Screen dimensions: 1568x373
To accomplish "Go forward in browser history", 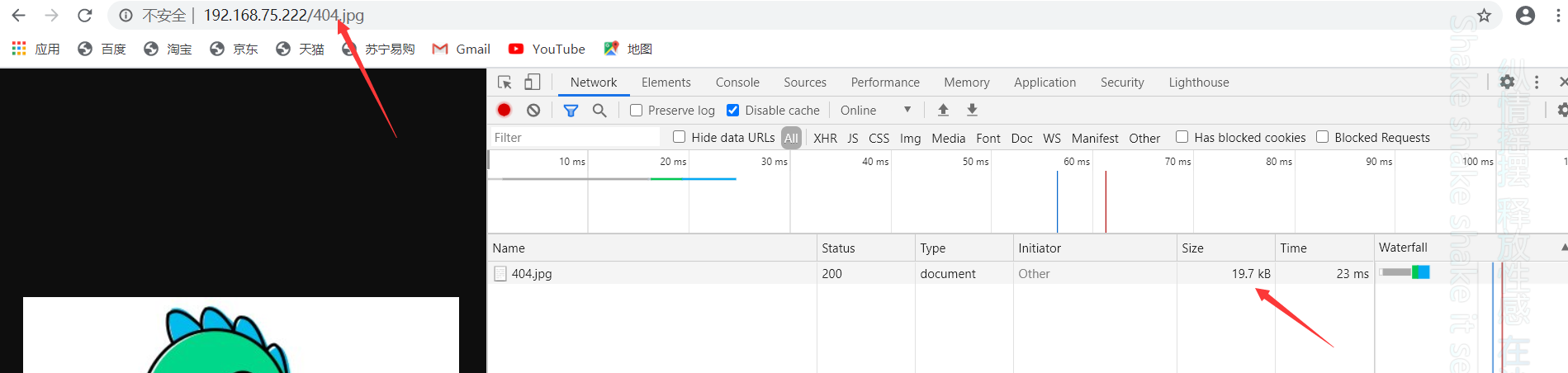I will 51,15.
